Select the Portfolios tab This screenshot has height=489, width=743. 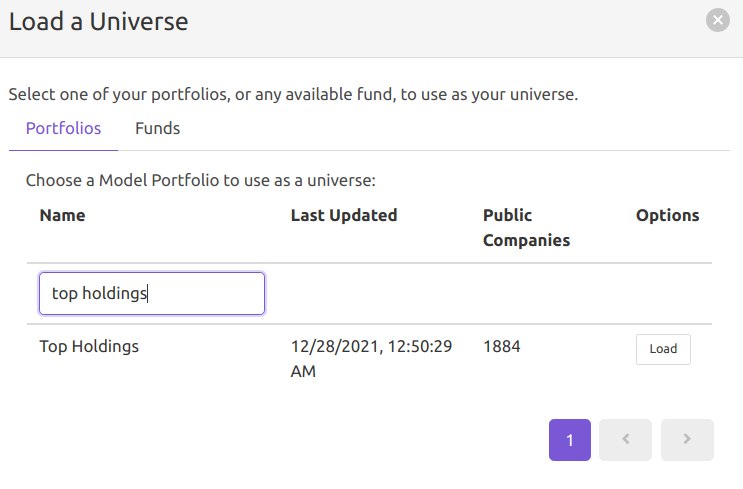[x=63, y=128]
